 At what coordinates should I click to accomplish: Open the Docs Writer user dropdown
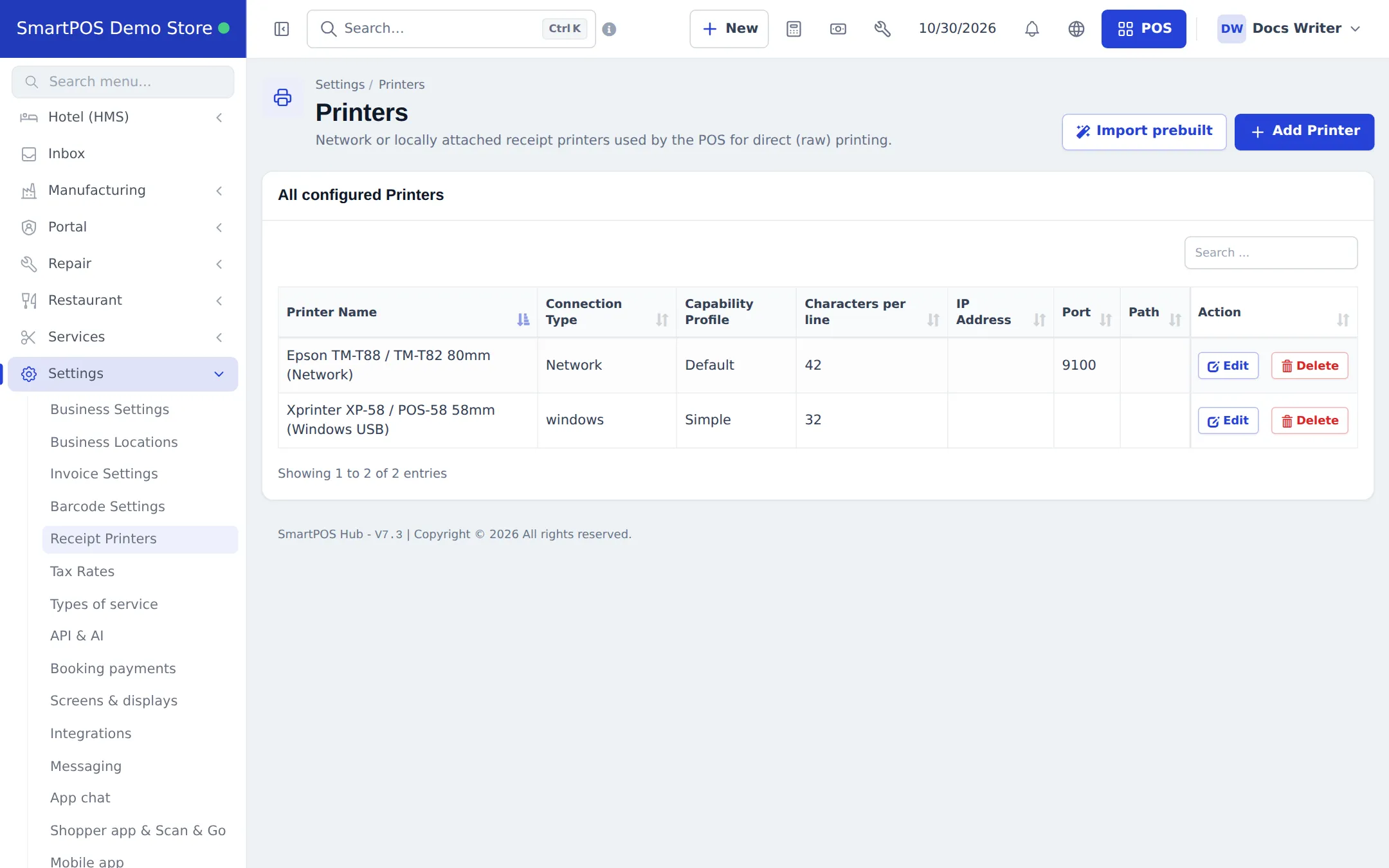point(1289,29)
